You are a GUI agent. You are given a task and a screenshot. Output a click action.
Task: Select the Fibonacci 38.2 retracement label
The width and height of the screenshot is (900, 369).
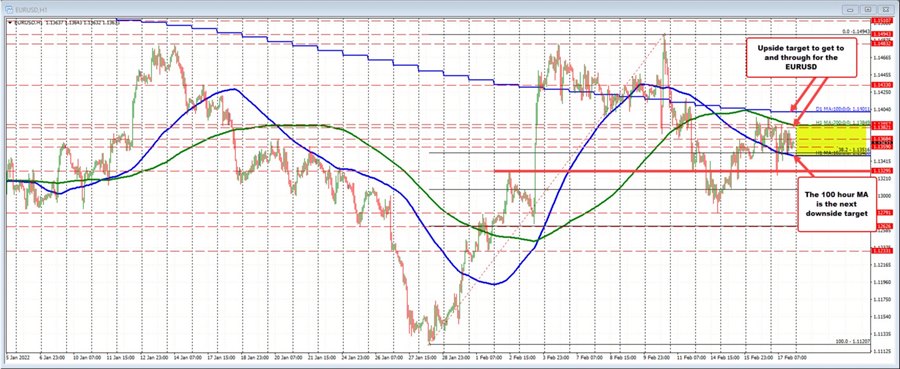(x=855, y=149)
